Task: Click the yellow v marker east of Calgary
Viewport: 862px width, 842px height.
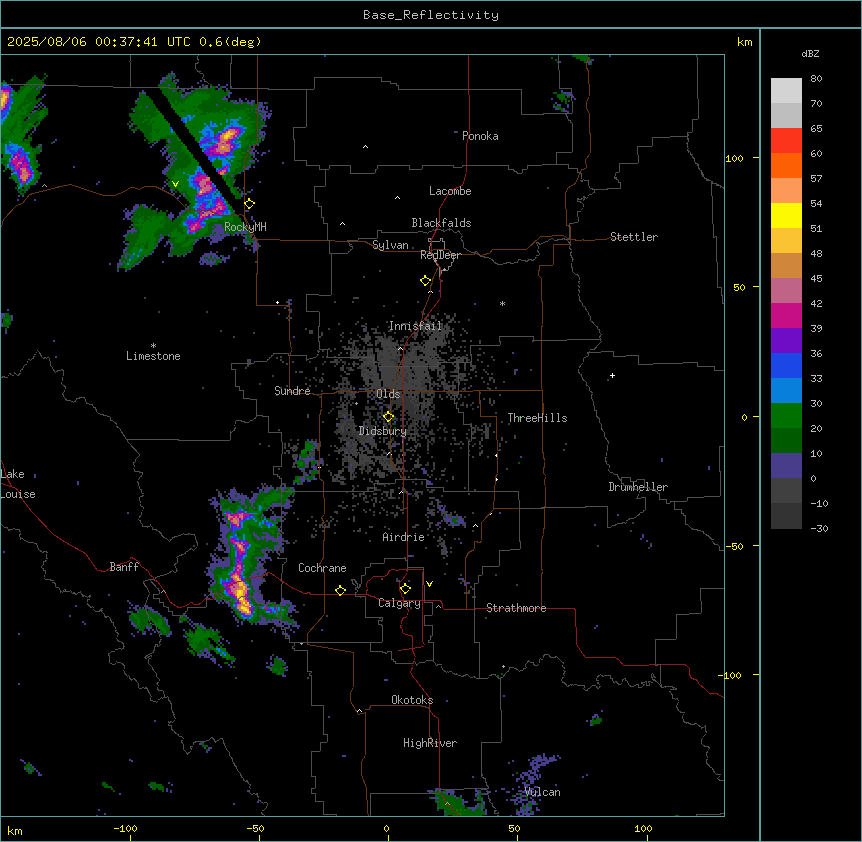Action: [x=429, y=584]
